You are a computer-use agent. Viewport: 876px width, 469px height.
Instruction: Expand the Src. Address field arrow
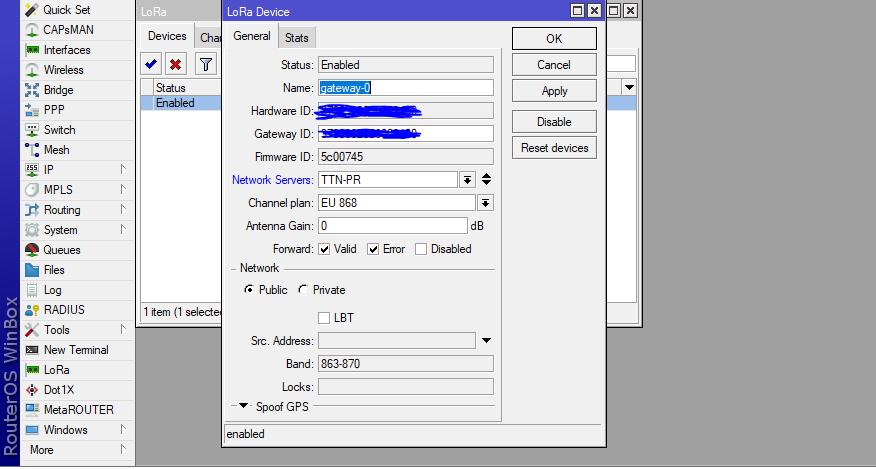pyautogui.click(x=486, y=340)
